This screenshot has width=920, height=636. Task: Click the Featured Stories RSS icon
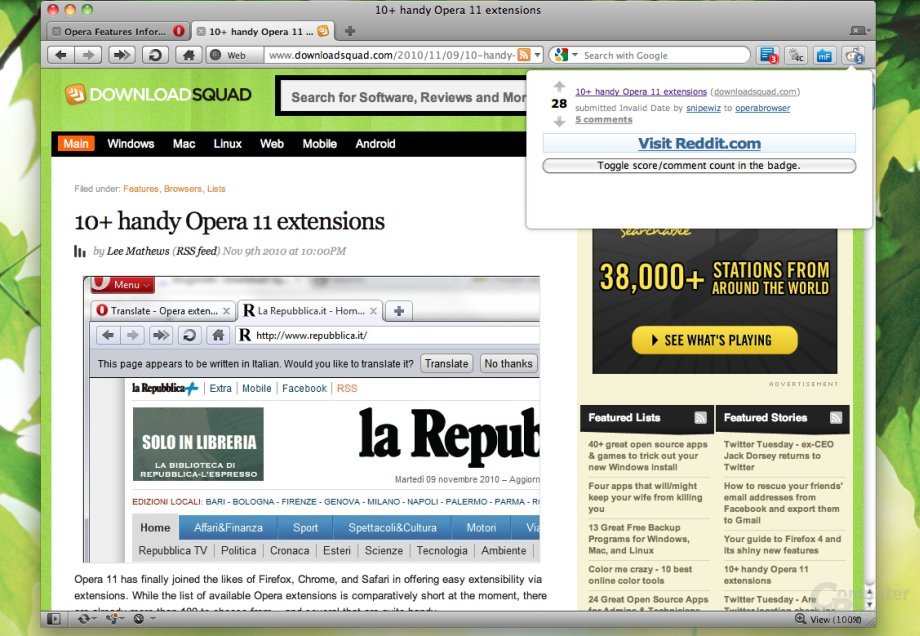[x=836, y=417]
